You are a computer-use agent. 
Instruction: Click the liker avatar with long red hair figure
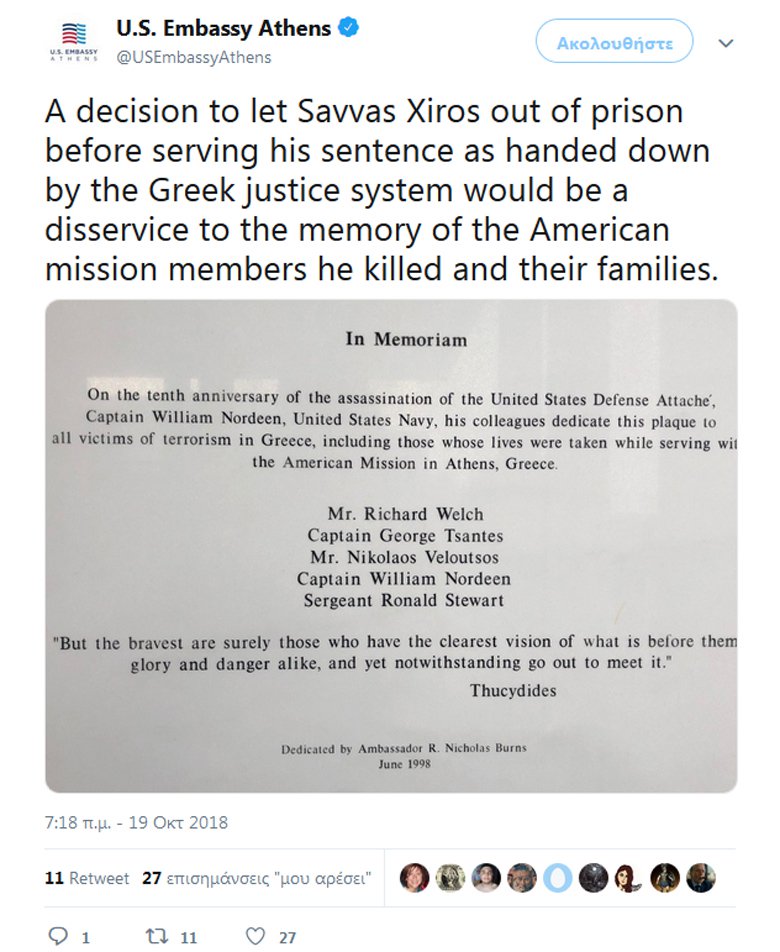[x=629, y=878]
